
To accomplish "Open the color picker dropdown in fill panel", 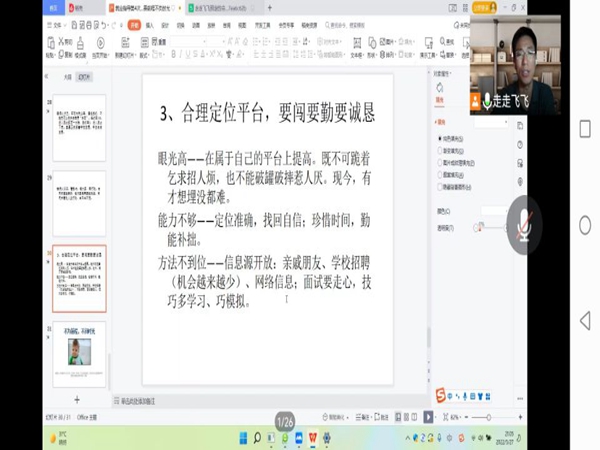I will click(494, 211).
